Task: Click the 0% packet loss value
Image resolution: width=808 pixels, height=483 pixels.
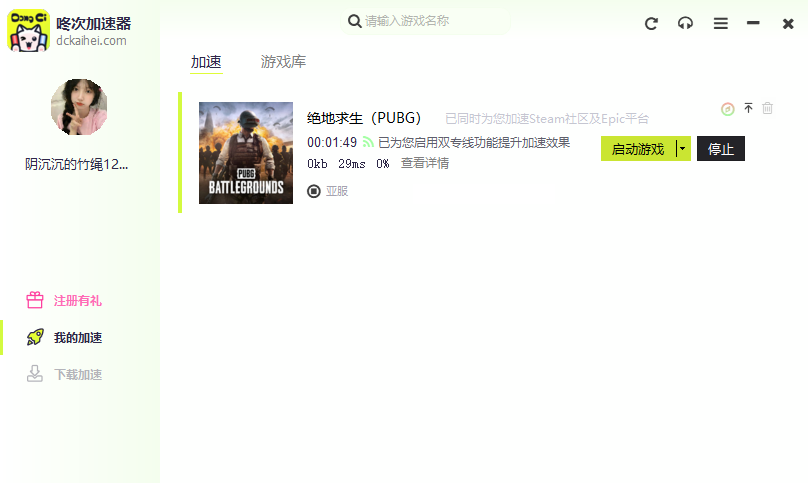Action: [x=382, y=164]
